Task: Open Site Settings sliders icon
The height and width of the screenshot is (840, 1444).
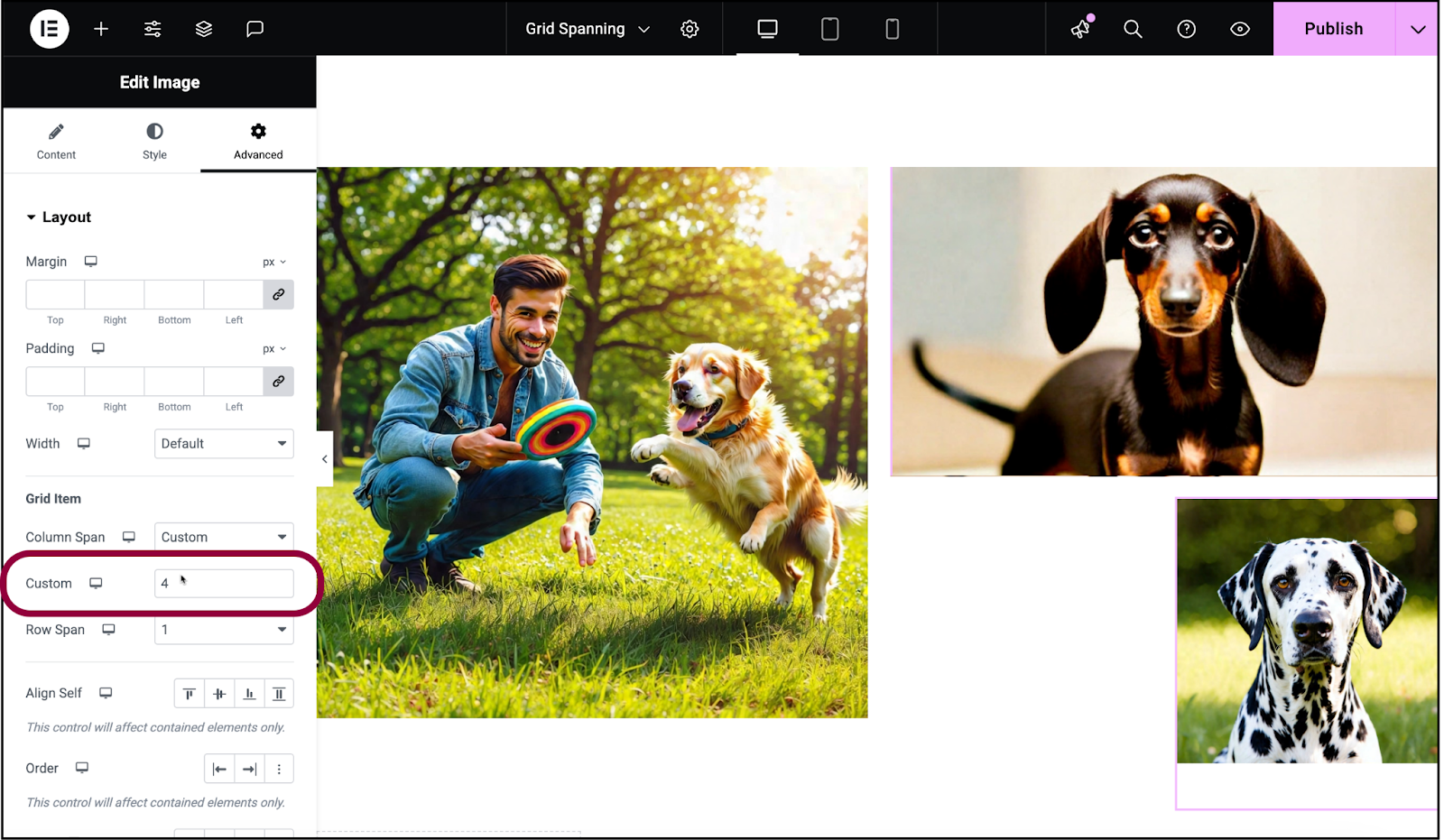Action: click(x=153, y=29)
